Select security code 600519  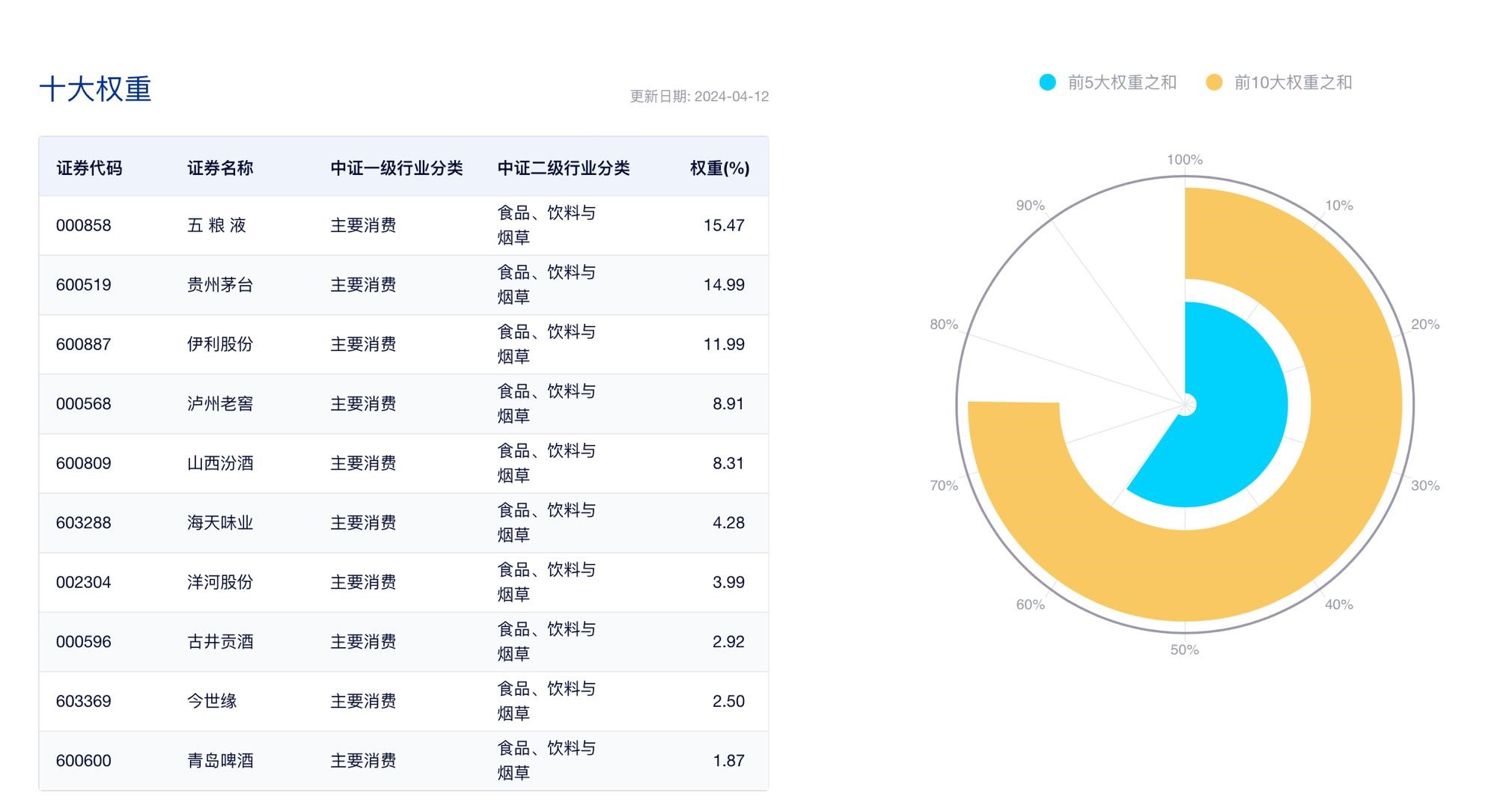click(x=84, y=284)
